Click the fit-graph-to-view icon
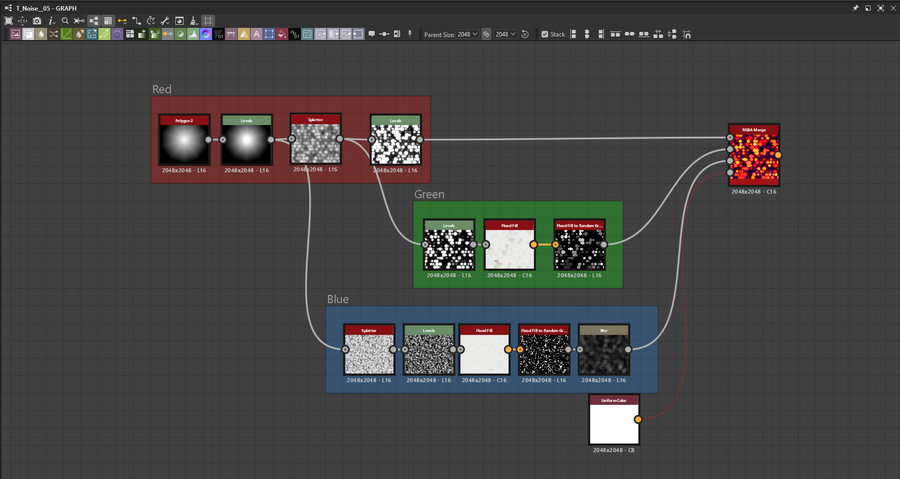900x479 pixels. pos(9,20)
